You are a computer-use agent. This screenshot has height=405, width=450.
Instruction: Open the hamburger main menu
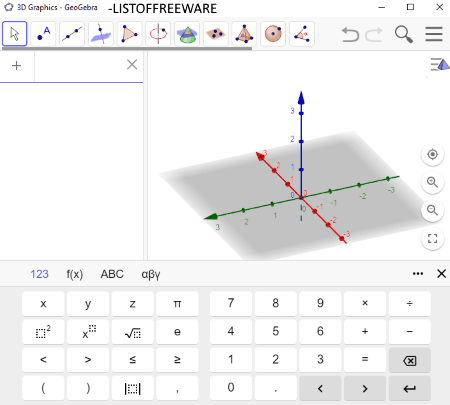(434, 34)
